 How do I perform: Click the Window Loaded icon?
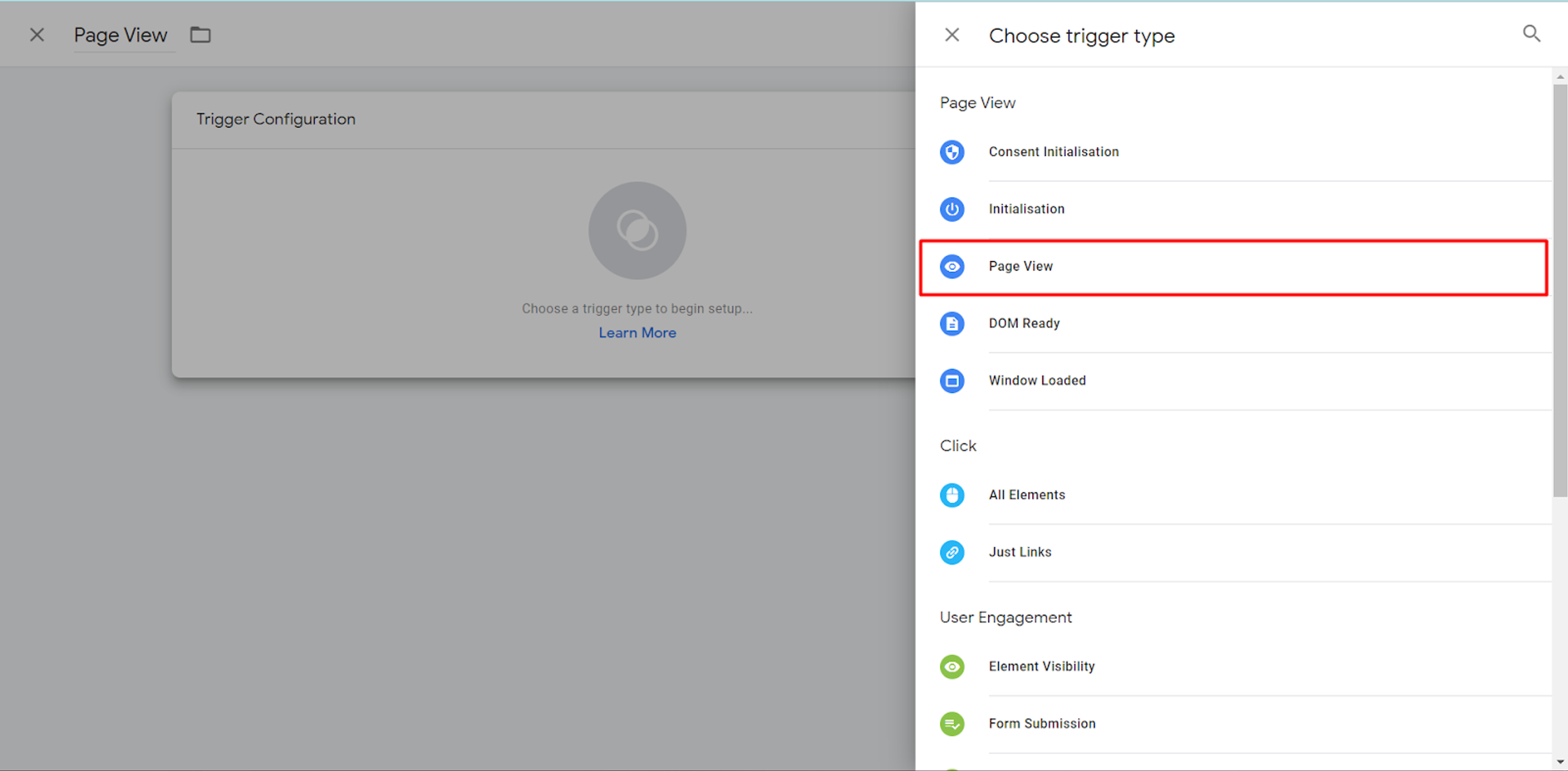click(x=952, y=381)
